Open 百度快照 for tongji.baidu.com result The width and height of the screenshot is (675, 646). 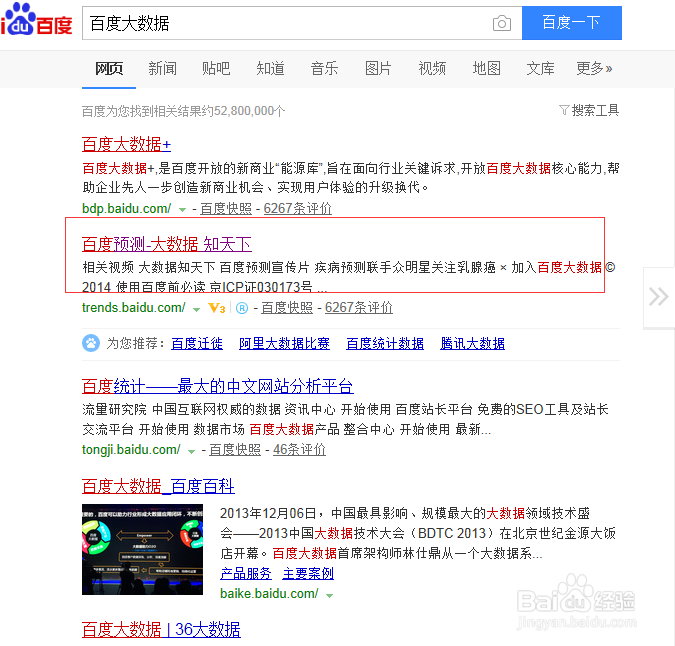235,450
